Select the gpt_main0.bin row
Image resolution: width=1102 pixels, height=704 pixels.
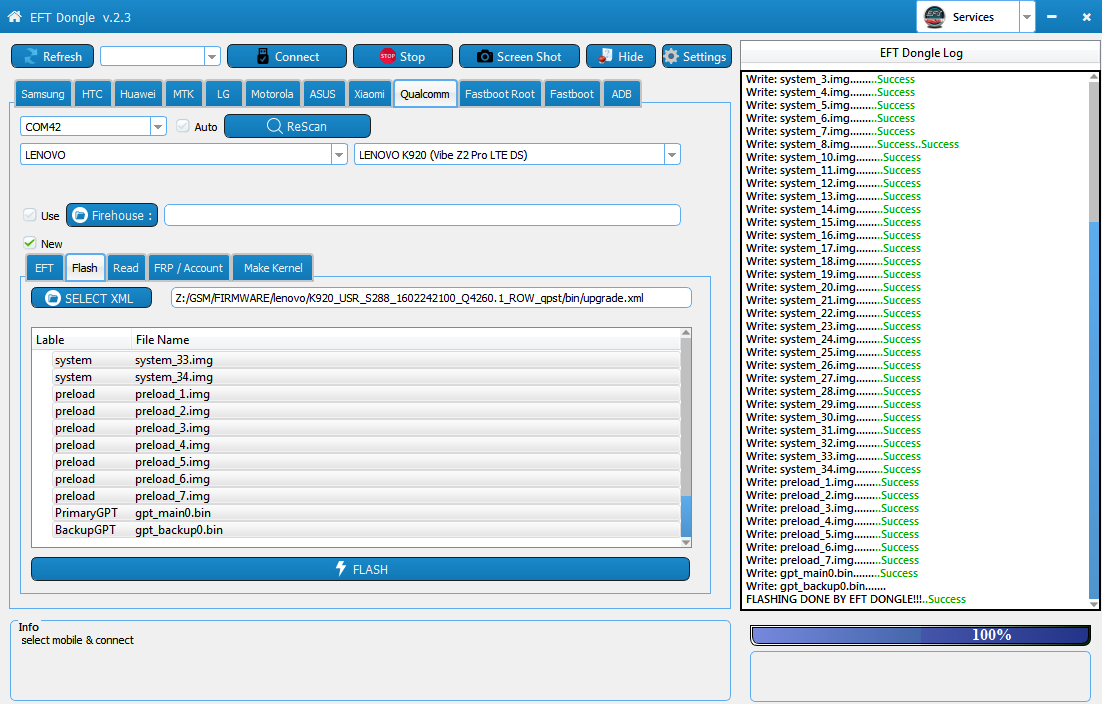(366, 513)
